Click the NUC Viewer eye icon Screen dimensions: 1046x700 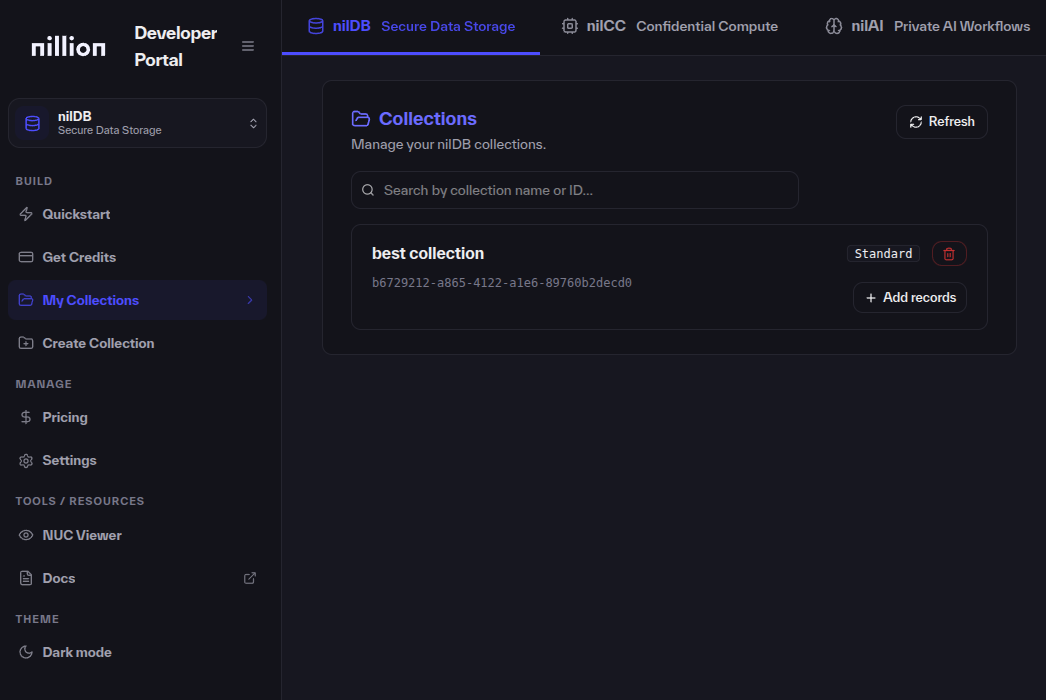(x=25, y=535)
